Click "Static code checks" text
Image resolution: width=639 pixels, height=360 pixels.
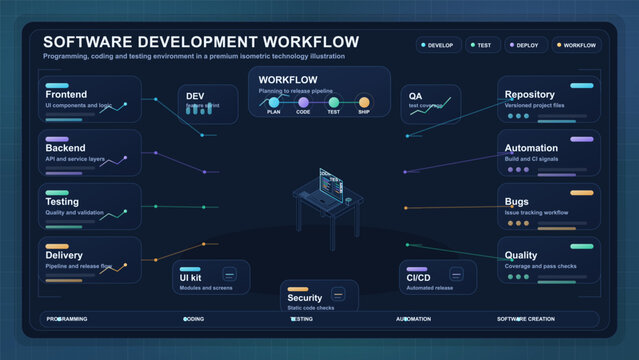(311, 308)
